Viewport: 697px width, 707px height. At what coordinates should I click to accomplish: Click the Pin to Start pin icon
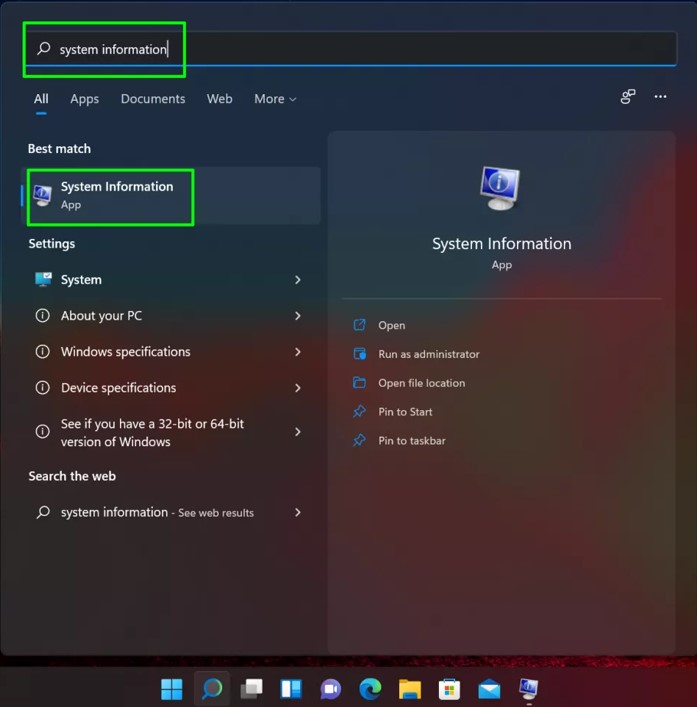pyautogui.click(x=359, y=411)
